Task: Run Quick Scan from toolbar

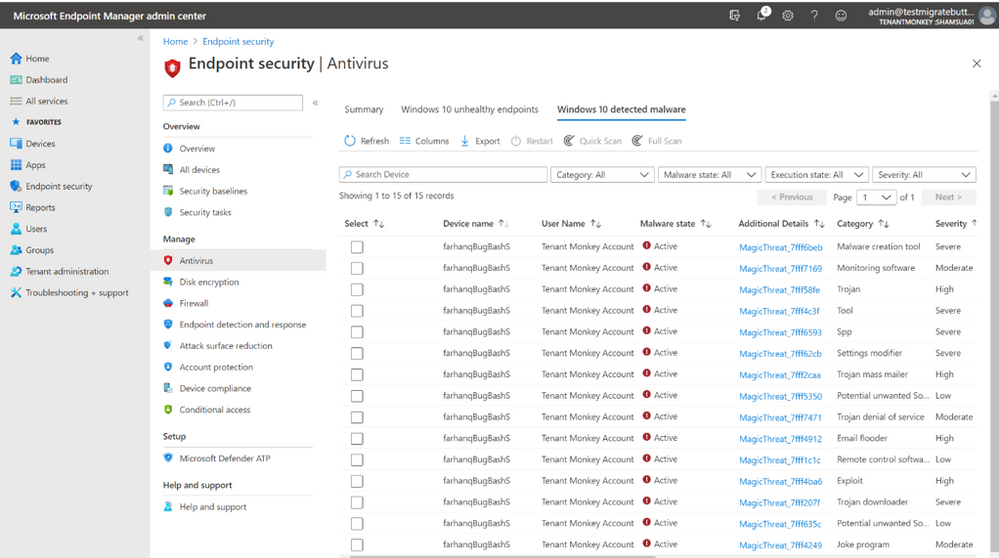Action: (x=593, y=141)
